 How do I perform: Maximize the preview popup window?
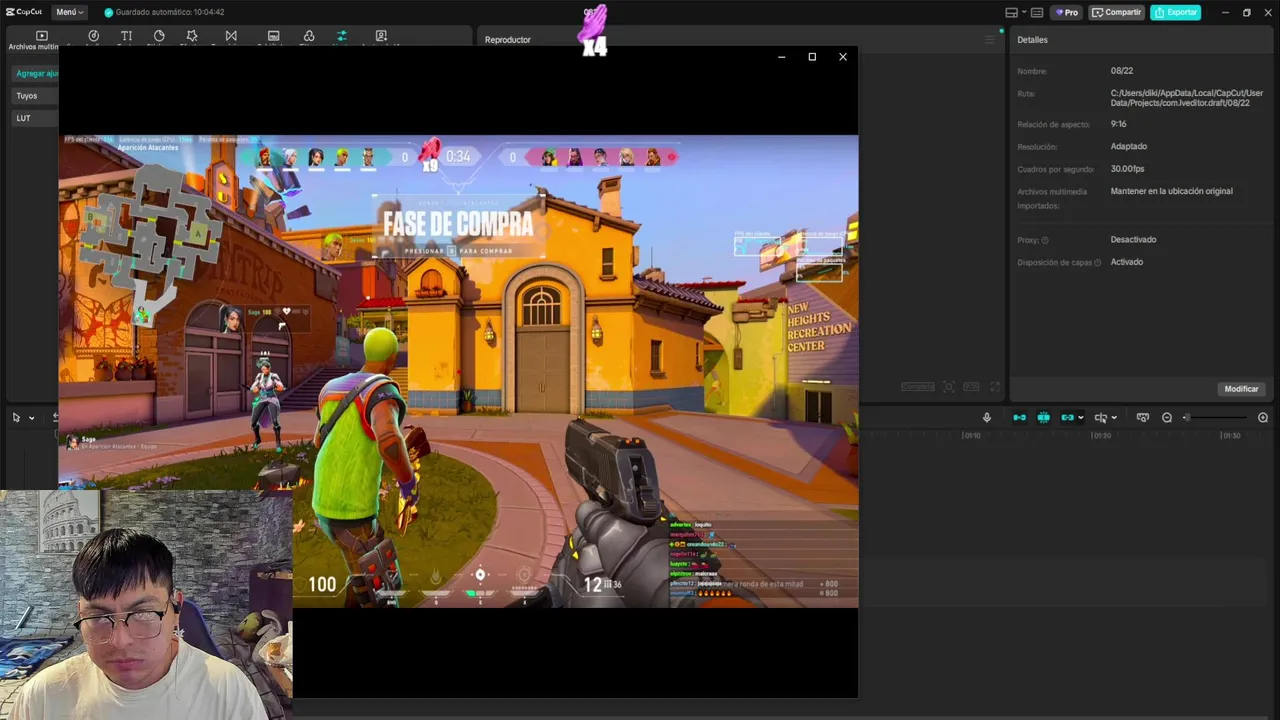click(812, 57)
